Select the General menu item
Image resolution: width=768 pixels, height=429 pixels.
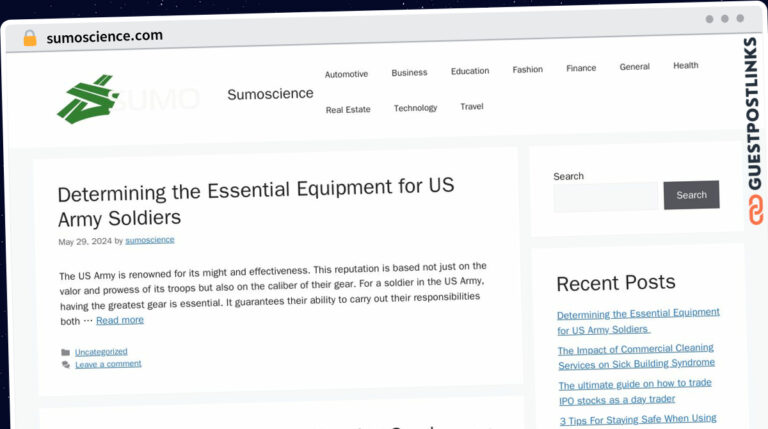[635, 67]
